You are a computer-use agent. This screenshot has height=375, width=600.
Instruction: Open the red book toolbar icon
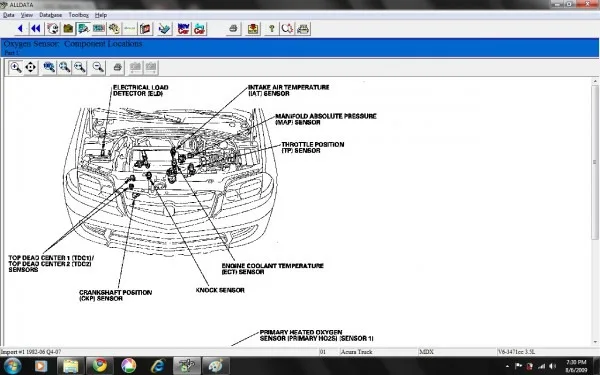pos(145,29)
